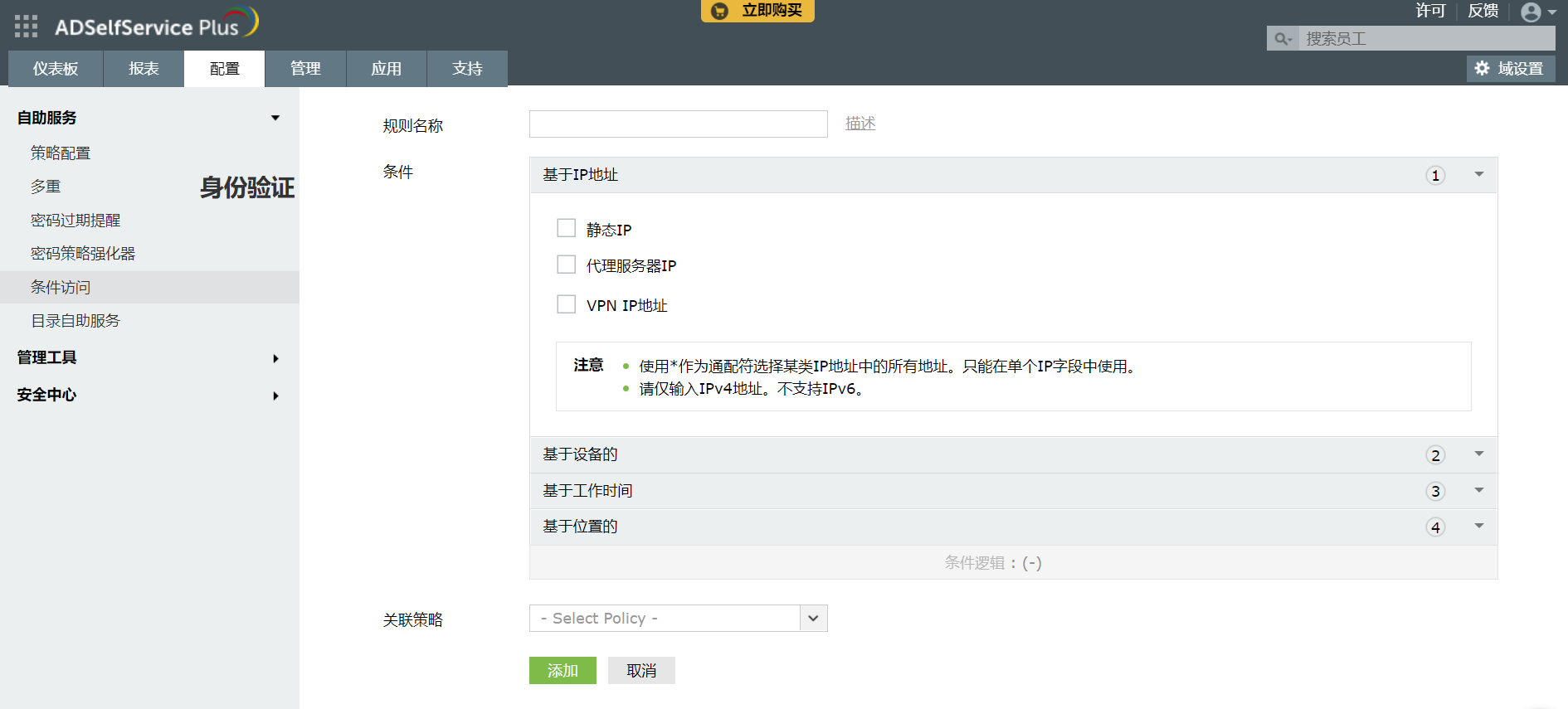
Task: Check the 代理服务器IP option
Action: [567, 265]
